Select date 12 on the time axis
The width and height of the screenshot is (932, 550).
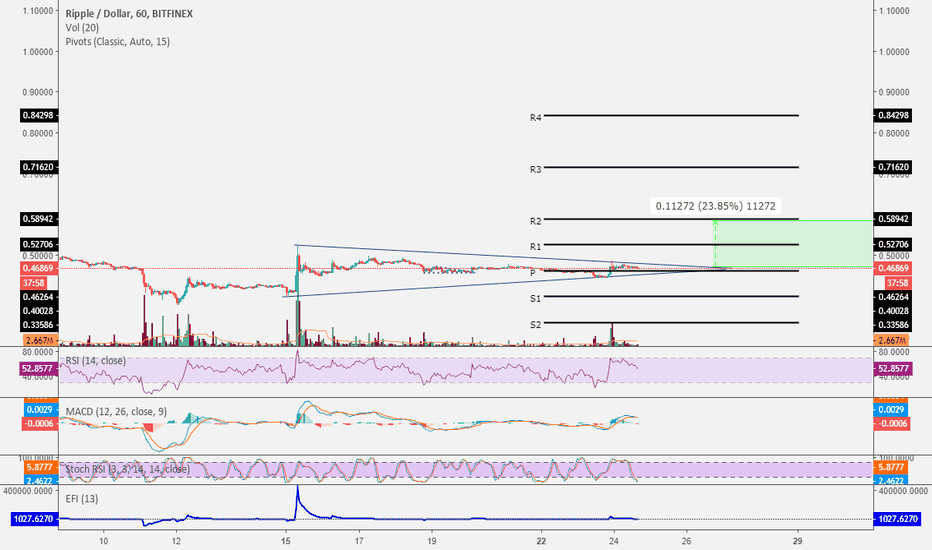tap(176, 541)
